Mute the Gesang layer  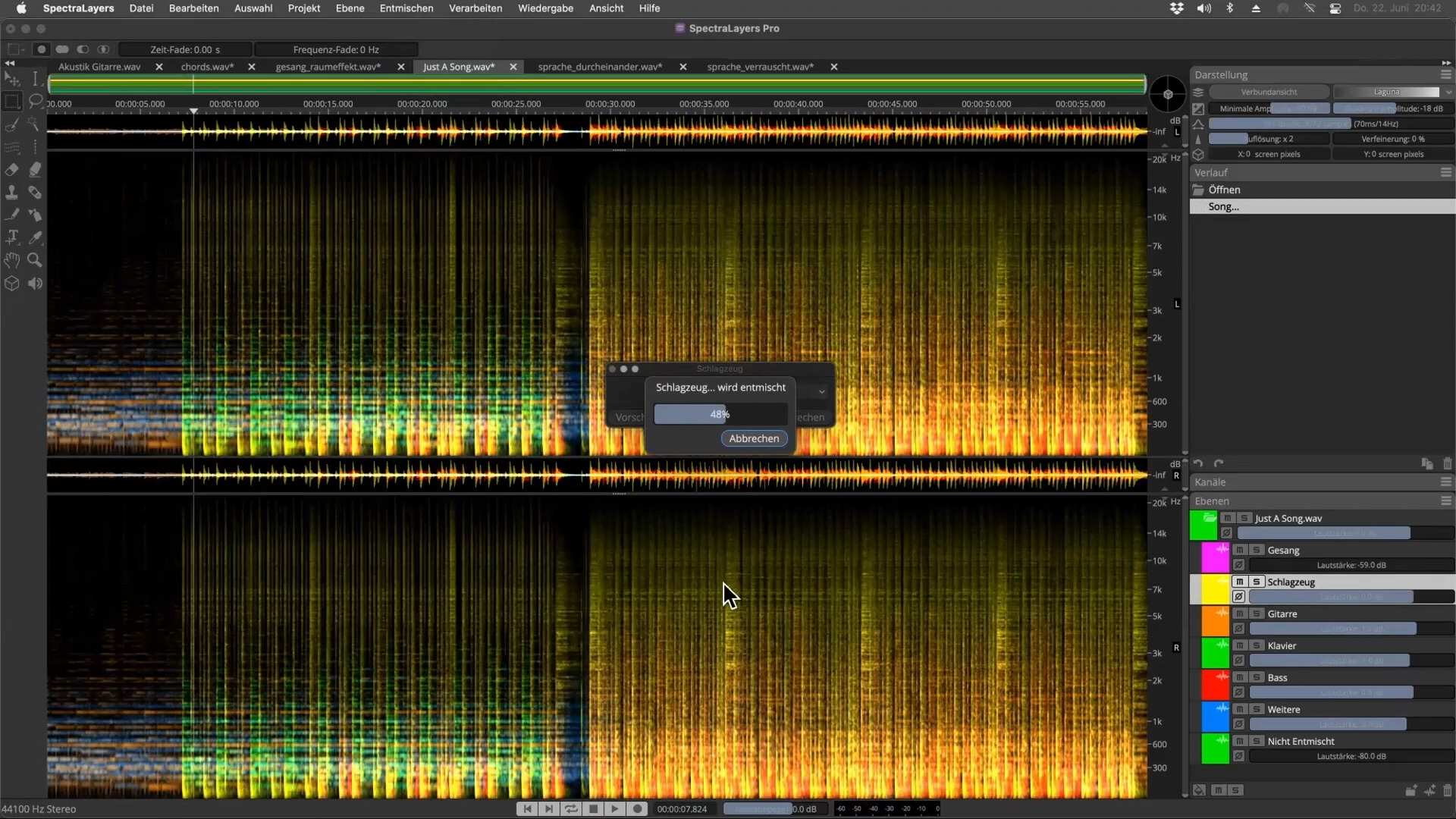pos(1239,550)
